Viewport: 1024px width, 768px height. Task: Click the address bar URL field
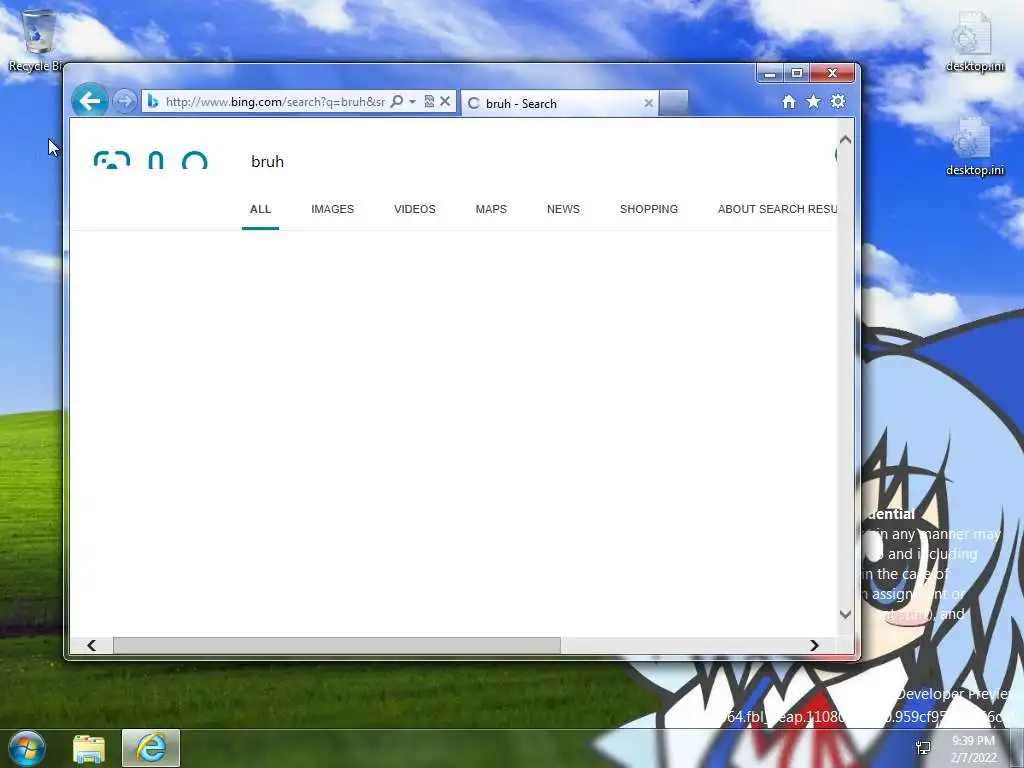[x=275, y=101]
